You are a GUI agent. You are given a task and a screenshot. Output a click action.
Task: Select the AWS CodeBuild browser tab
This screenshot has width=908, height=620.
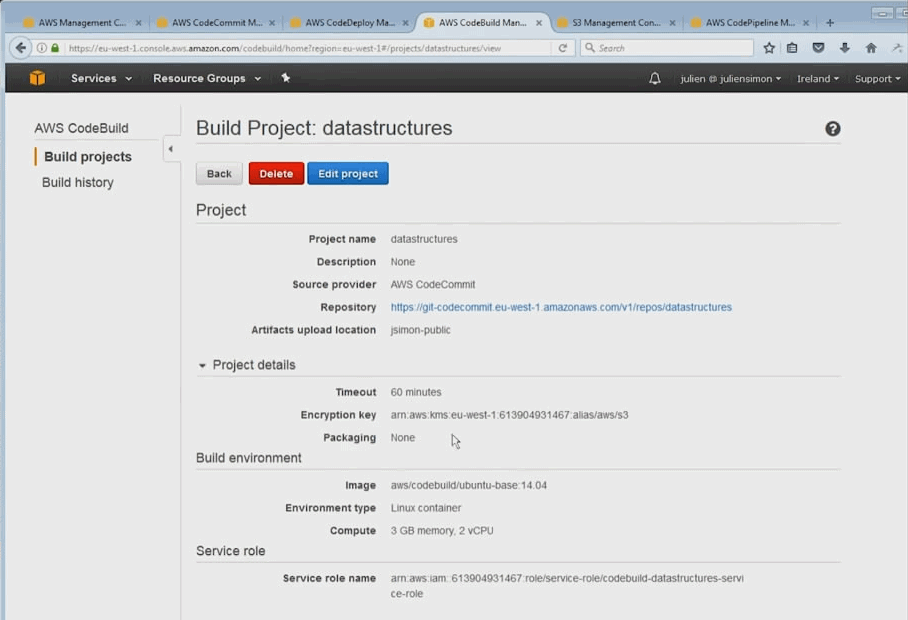(482, 23)
